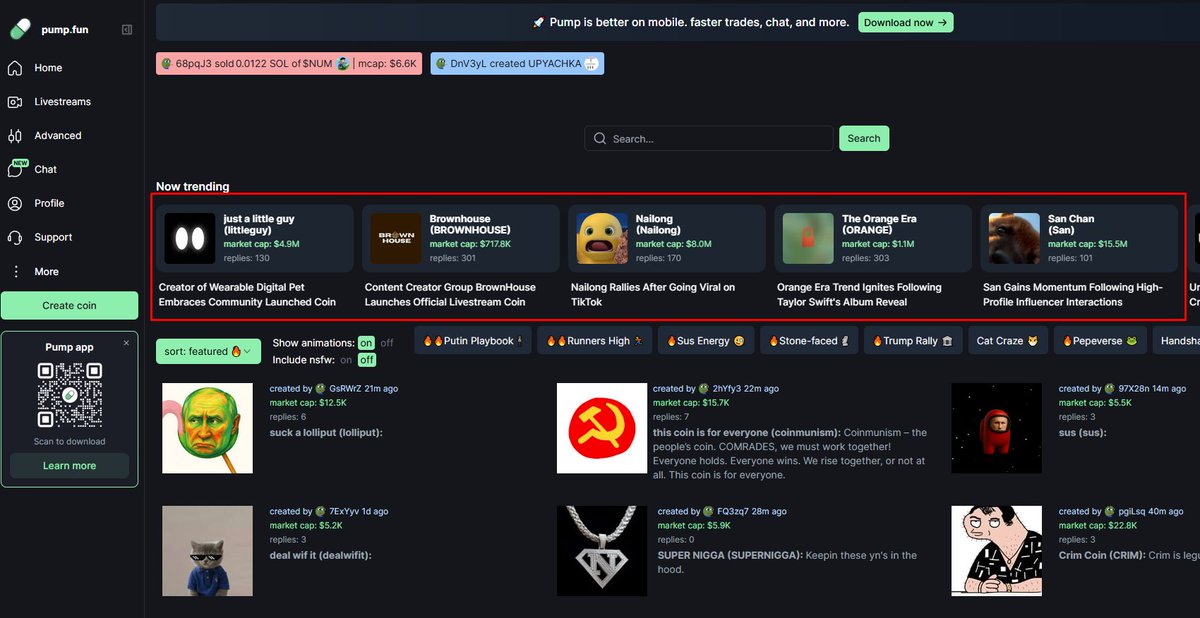Turn Show animations on
This screenshot has height=618, width=1200.
367,343
